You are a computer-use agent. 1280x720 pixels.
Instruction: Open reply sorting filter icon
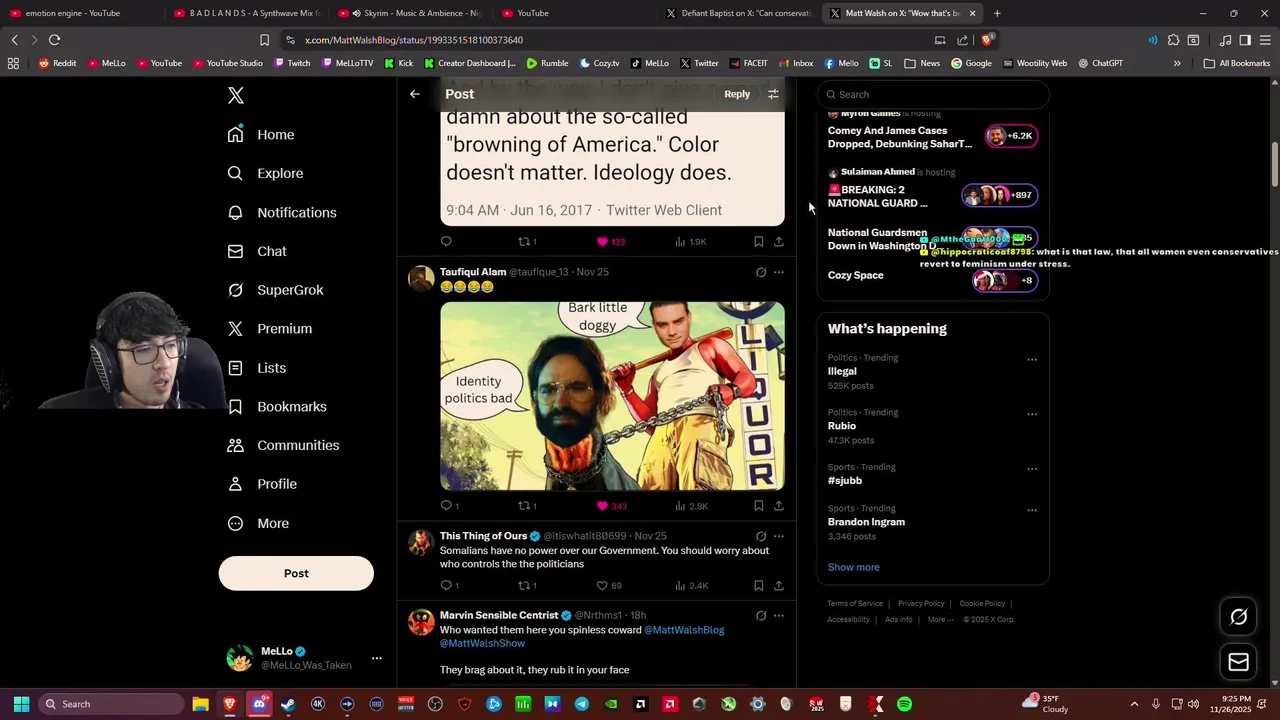[x=773, y=94]
